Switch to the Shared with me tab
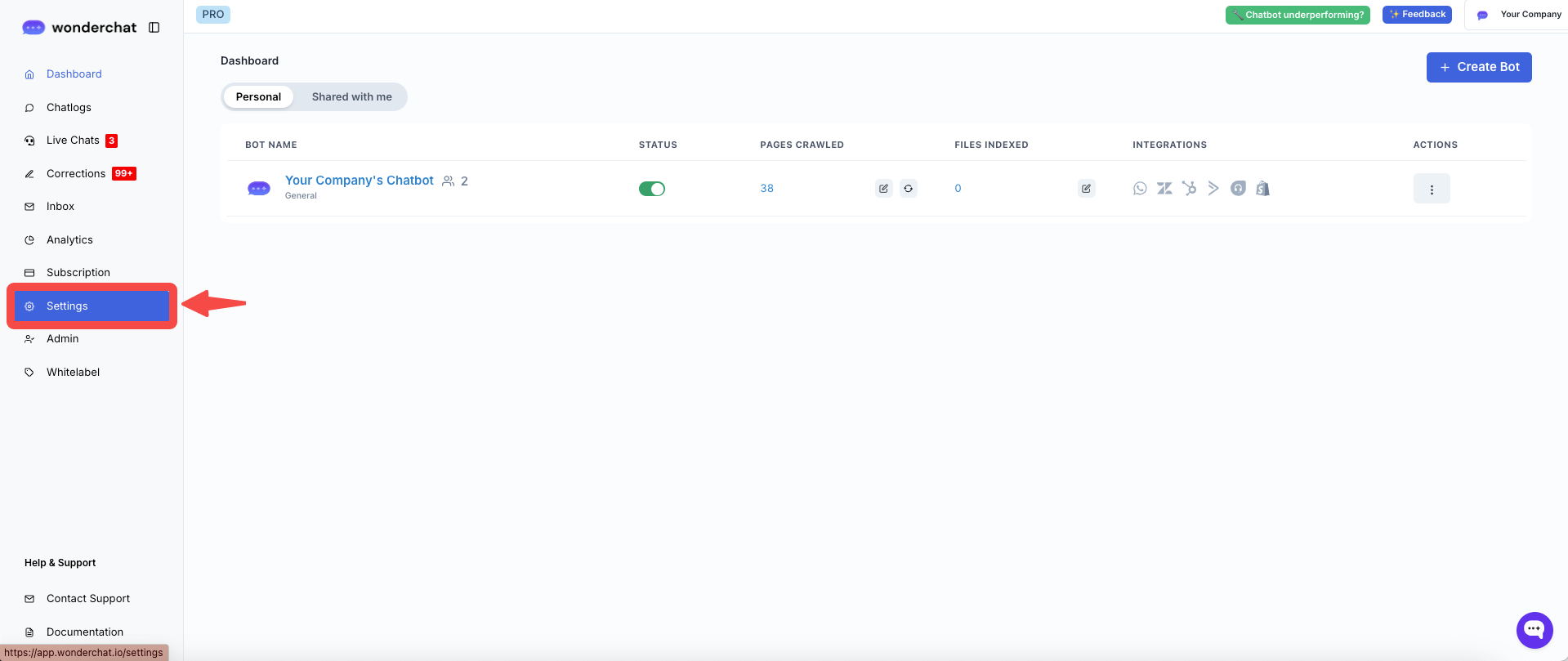The width and height of the screenshot is (1568, 661). (351, 96)
